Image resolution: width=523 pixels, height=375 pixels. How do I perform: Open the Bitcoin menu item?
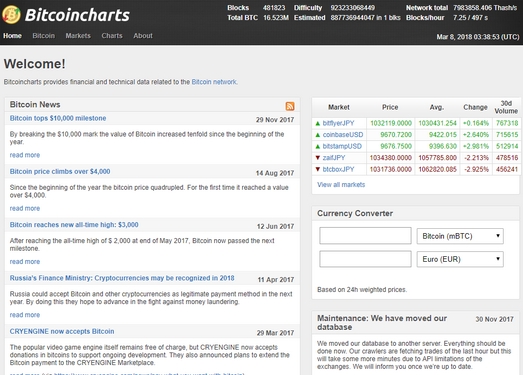click(44, 36)
